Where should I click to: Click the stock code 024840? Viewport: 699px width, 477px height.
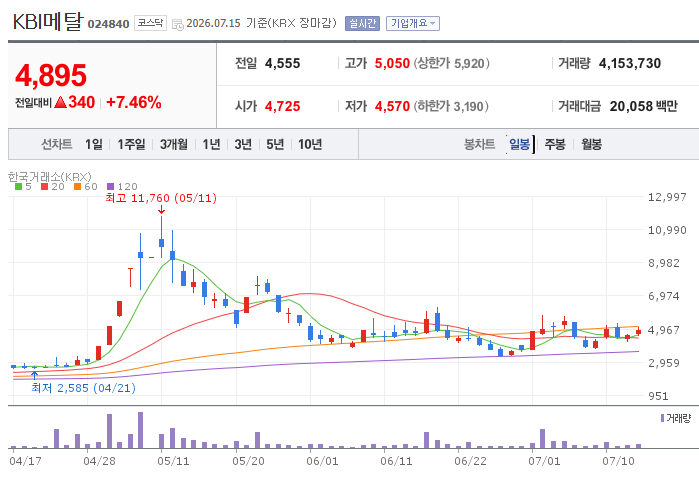coord(108,24)
